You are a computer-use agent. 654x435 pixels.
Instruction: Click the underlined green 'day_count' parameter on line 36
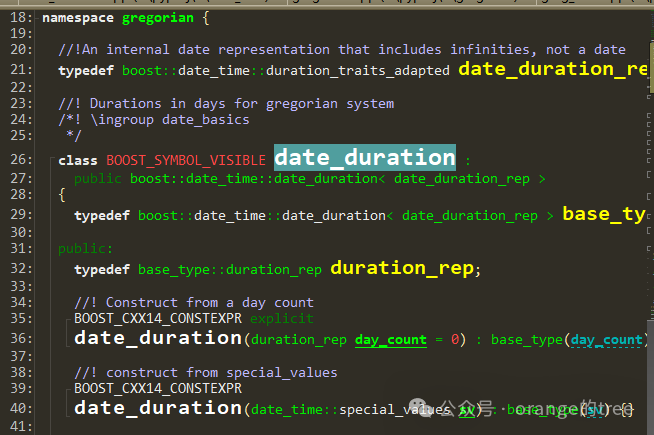click(391, 340)
